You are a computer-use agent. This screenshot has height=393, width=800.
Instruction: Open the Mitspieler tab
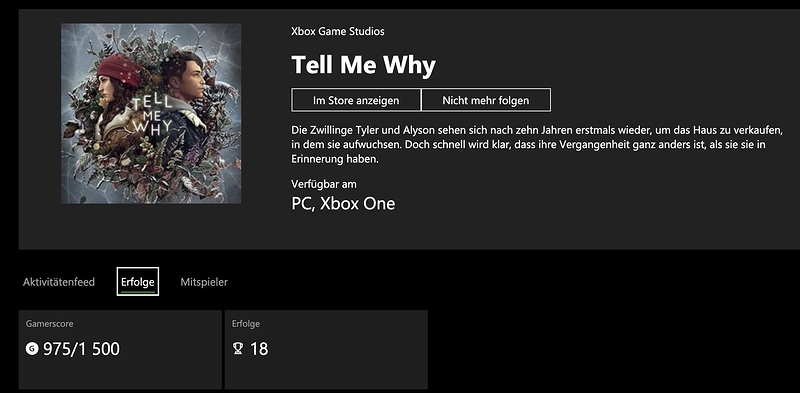(204, 282)
